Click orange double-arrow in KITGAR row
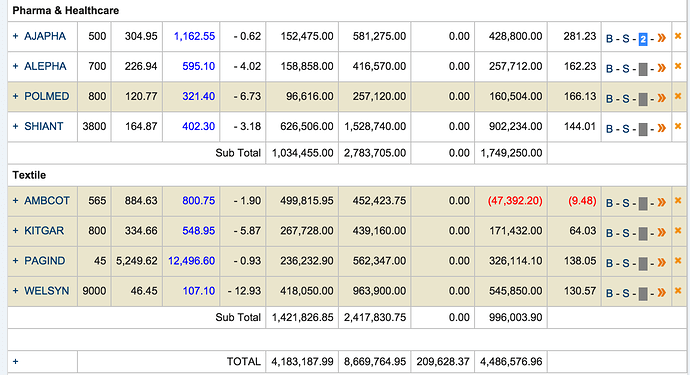 pos(661,233)
